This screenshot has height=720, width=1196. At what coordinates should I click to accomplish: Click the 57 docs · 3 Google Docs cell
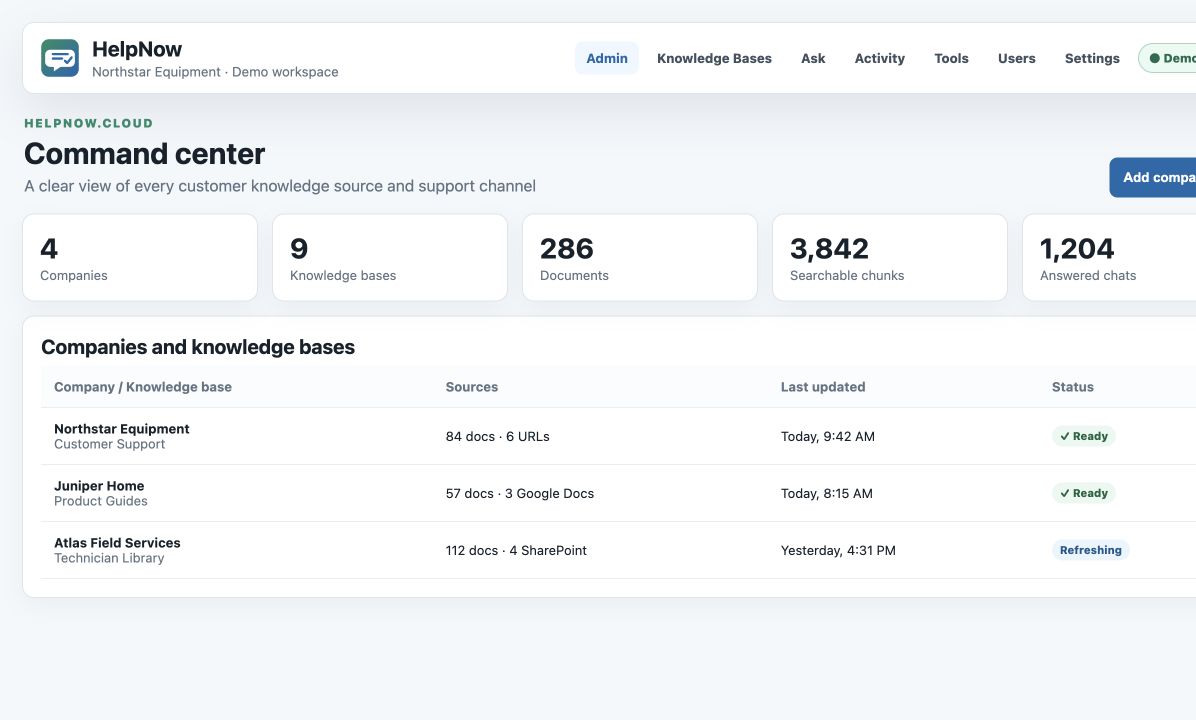519,493
